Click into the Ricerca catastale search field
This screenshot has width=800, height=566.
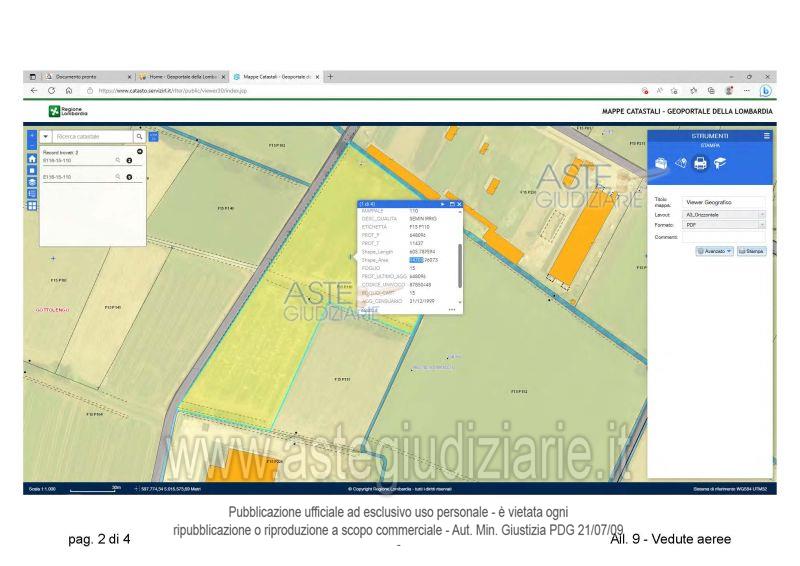(x=93, y=137)
